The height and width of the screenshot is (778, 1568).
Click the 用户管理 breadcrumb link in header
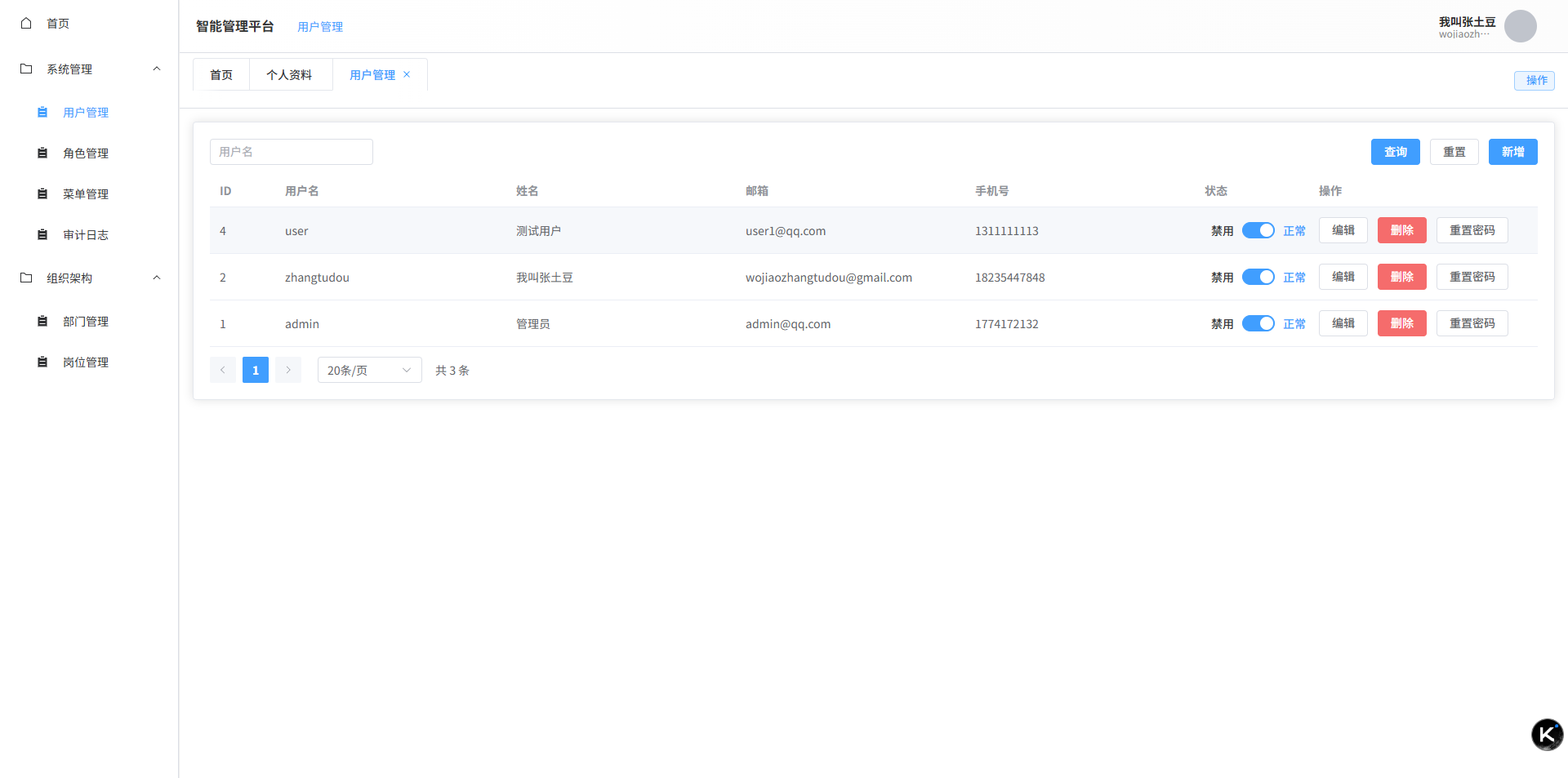320,27
